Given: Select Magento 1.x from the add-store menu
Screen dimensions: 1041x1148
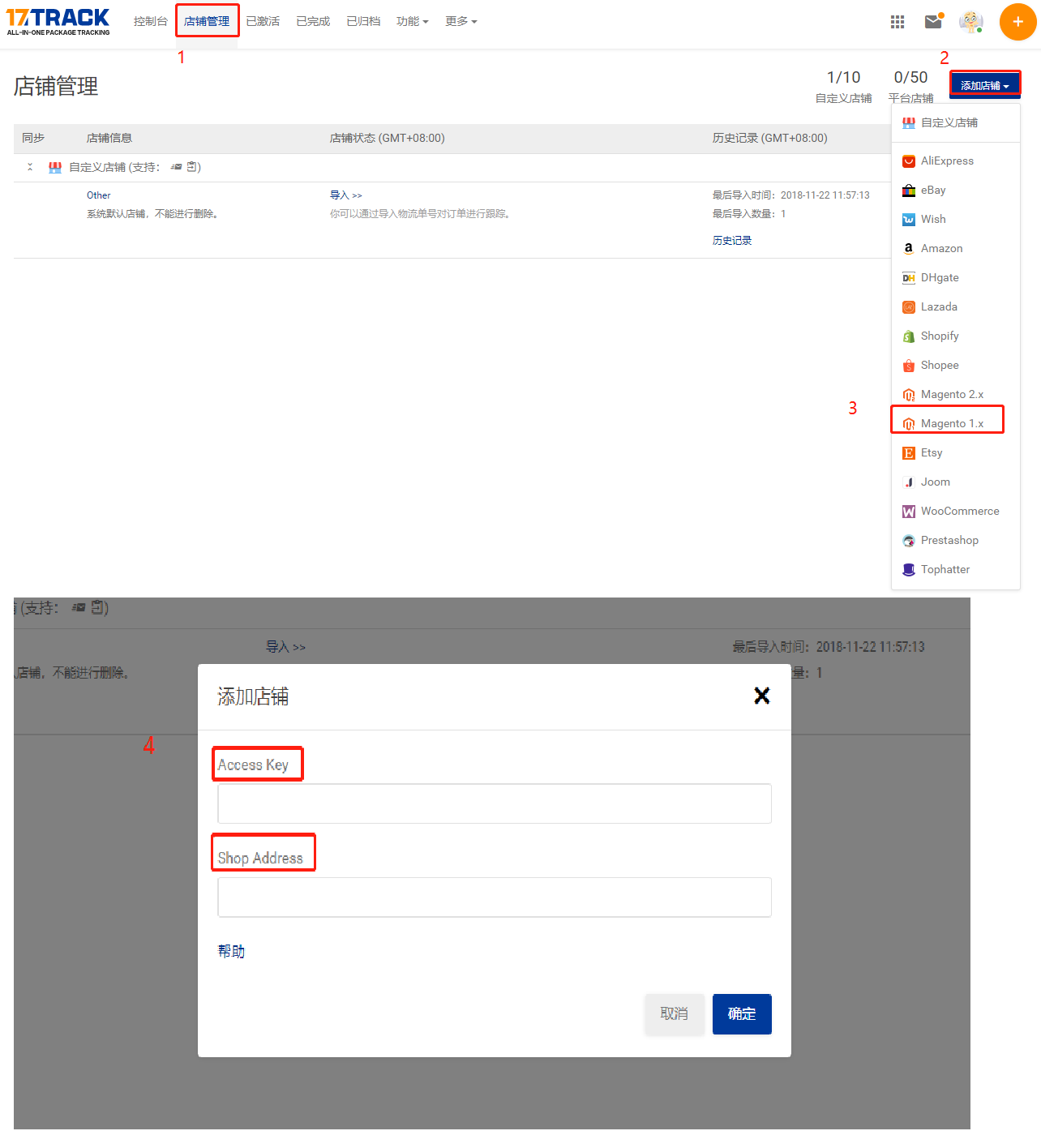Looking at the screenshot, I should 956,424.
